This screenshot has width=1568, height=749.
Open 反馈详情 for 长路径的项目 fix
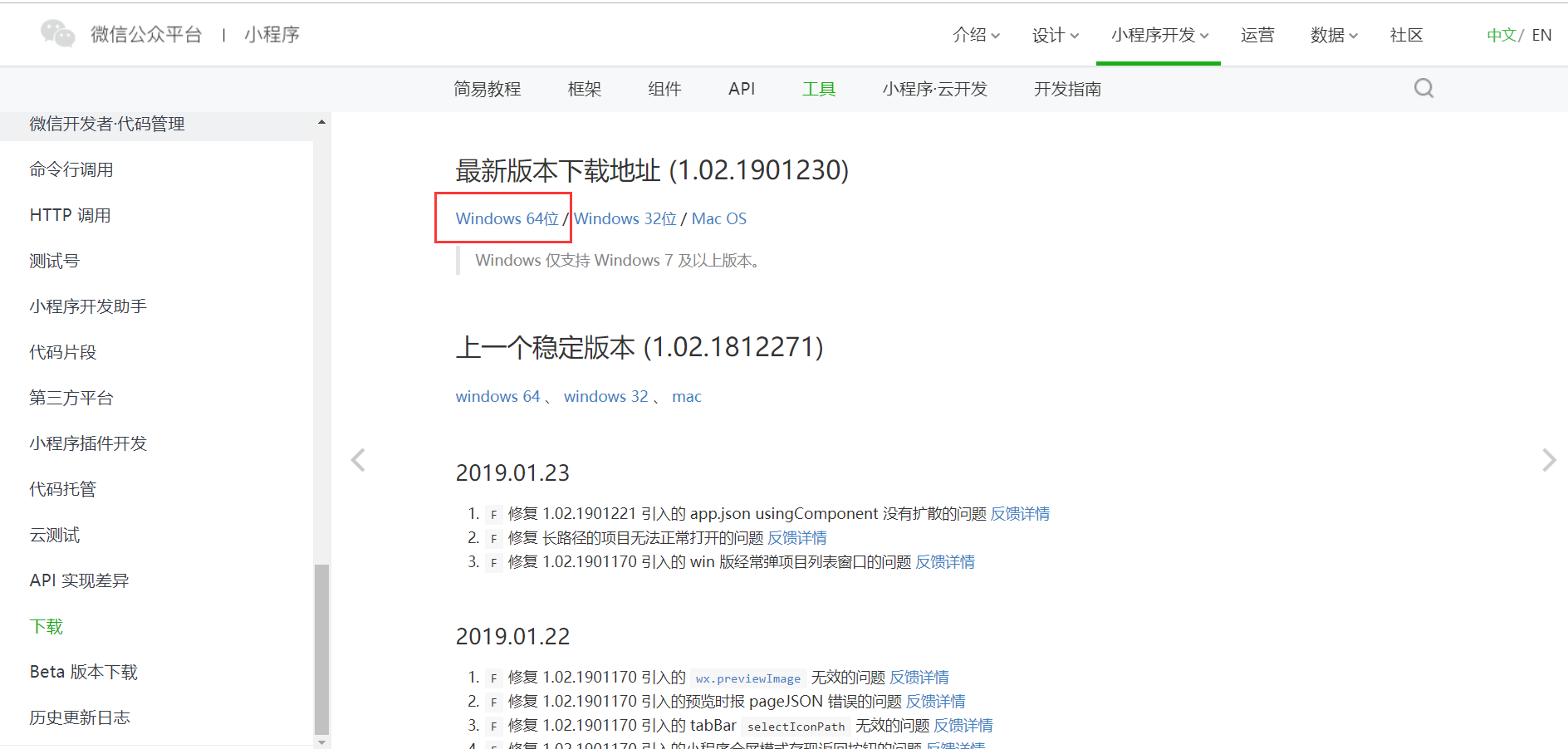(797, 538)
